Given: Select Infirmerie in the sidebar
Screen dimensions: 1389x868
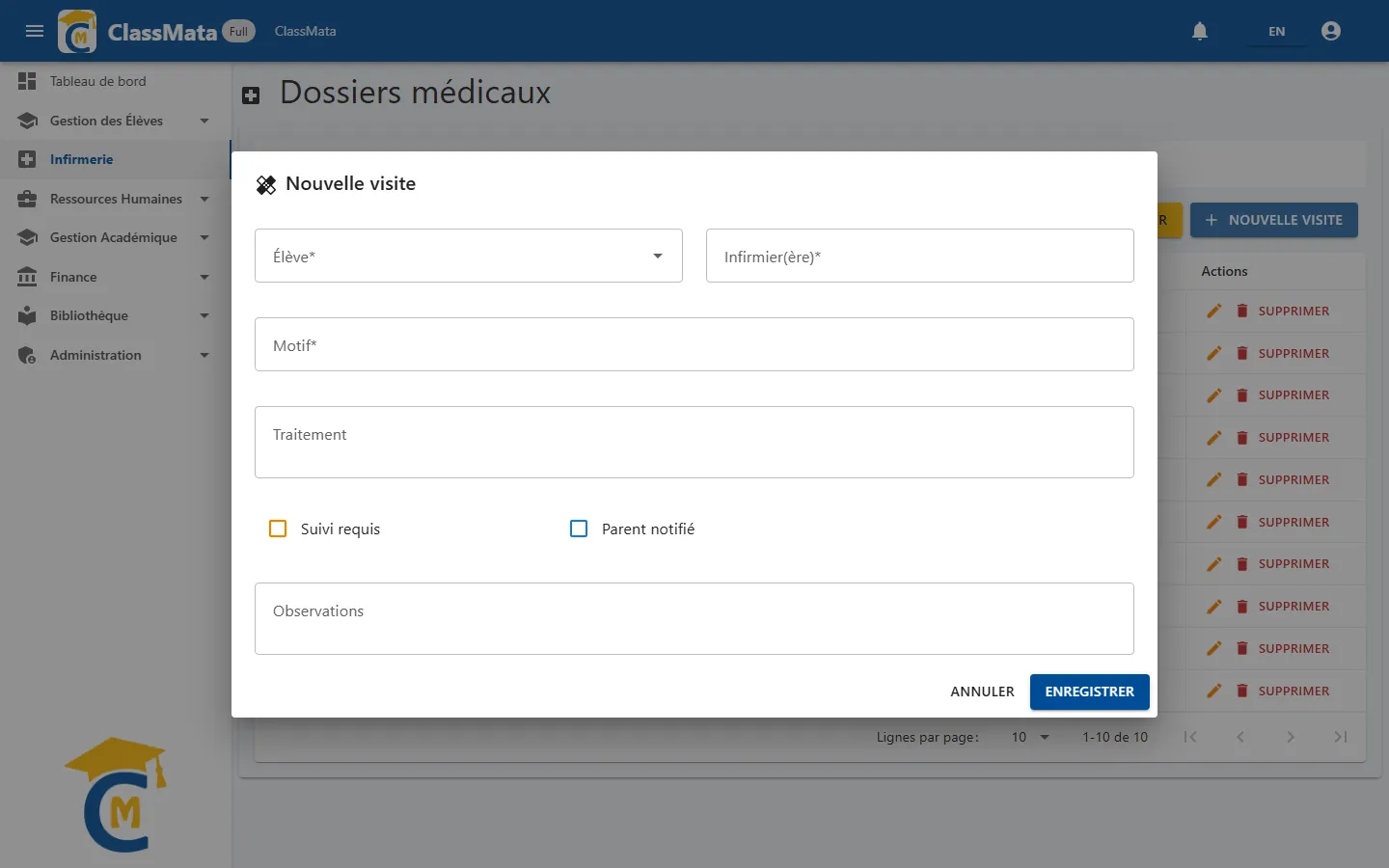Looking at the screenshot, I should (116, 159).
